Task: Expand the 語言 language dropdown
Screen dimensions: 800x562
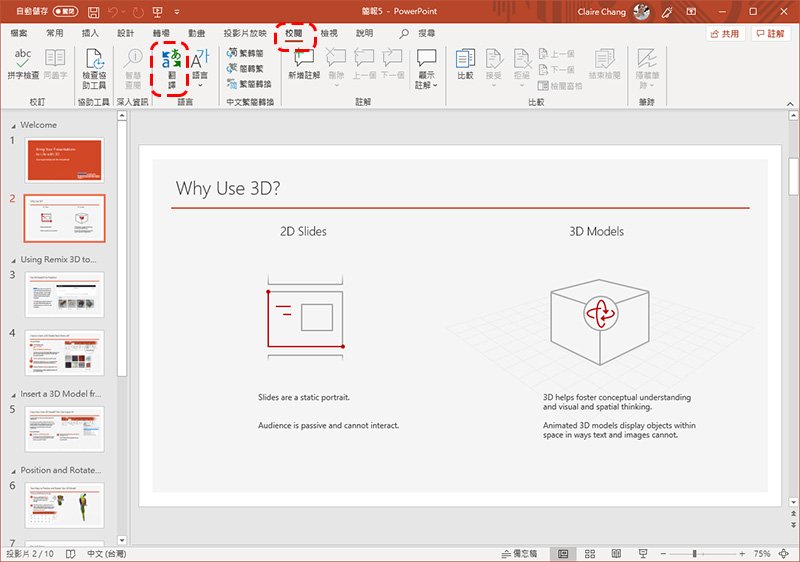Action: pyautogui.click(x=200, y=67)
